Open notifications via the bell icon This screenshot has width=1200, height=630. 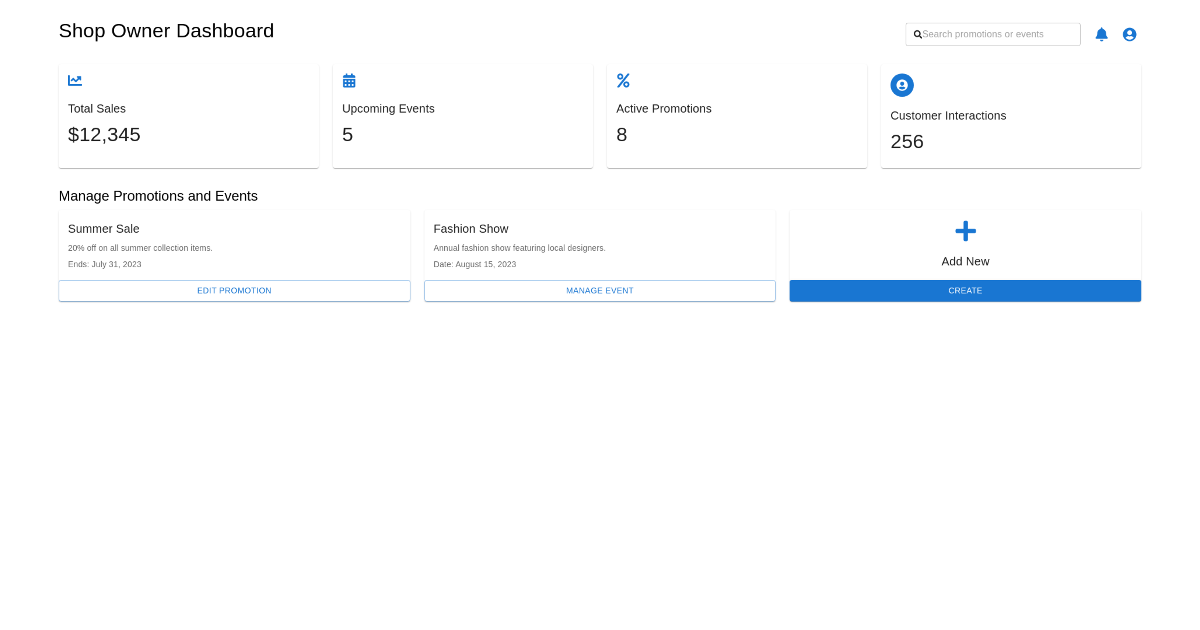pos(1101,33)
